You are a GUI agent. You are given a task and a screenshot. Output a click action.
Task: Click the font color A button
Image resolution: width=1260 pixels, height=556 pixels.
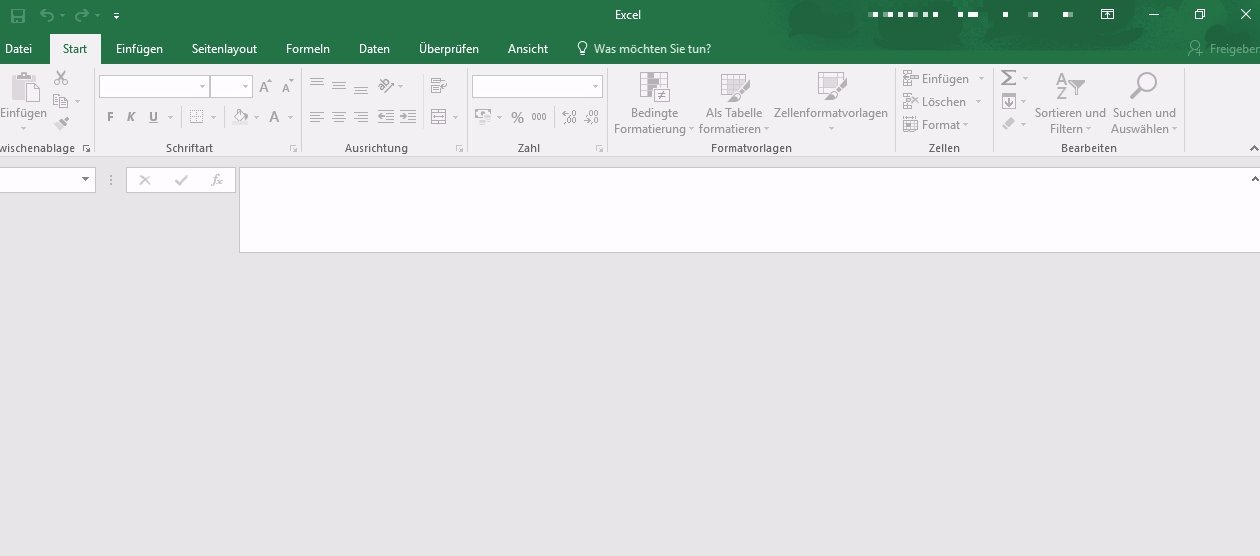coord(274,117)
